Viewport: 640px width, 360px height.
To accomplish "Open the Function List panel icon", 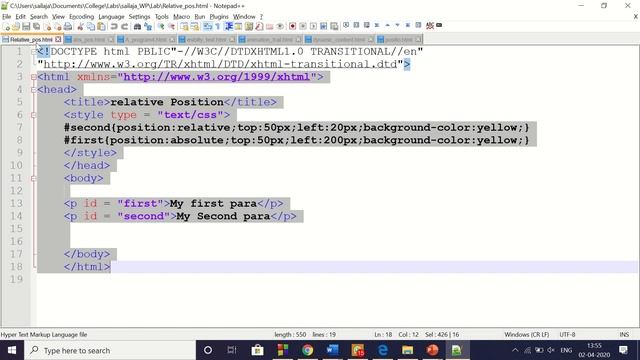I will pyautogui.click(x=259, y=27).
